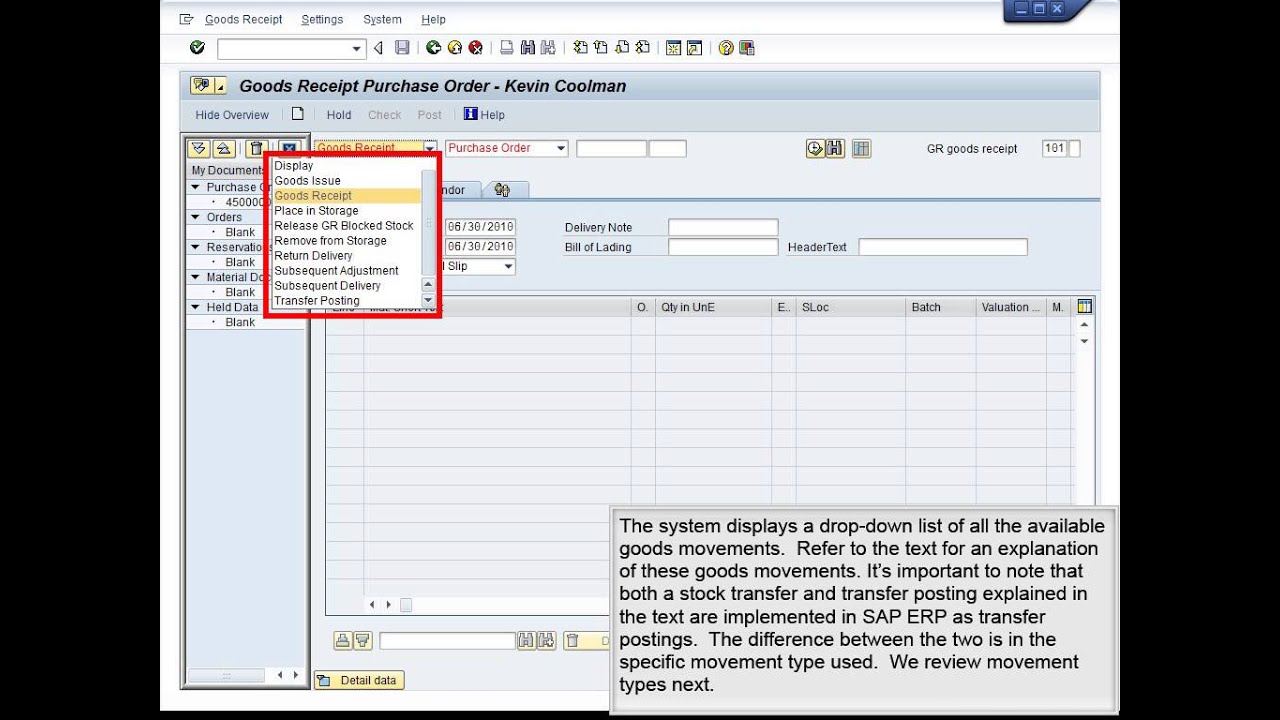Click the overview panel horizontal scroll right arrow
The width and height of the screenshot is (1280, 720).
point(296,675)
